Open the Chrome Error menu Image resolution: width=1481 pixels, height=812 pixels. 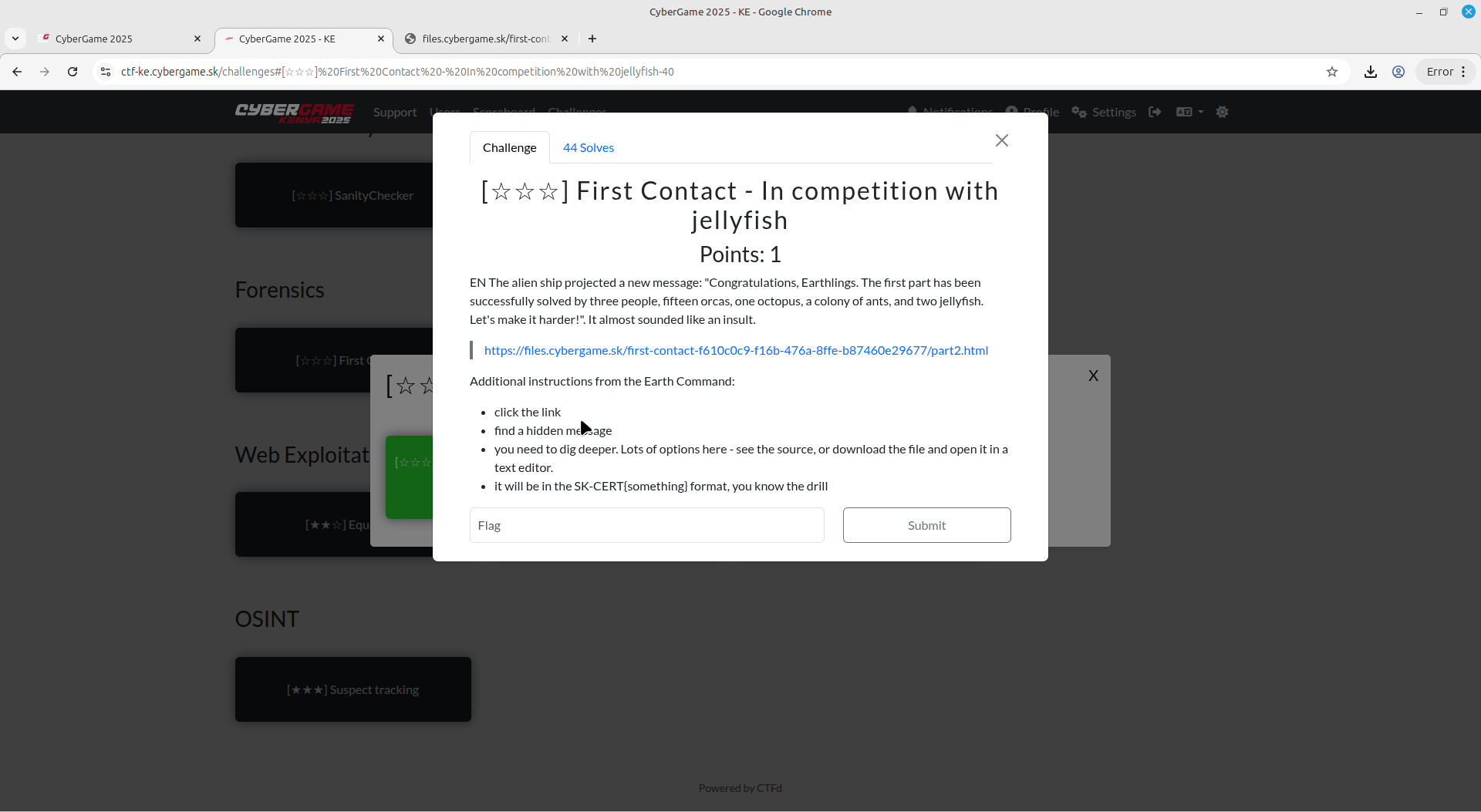coord(1446,72)
